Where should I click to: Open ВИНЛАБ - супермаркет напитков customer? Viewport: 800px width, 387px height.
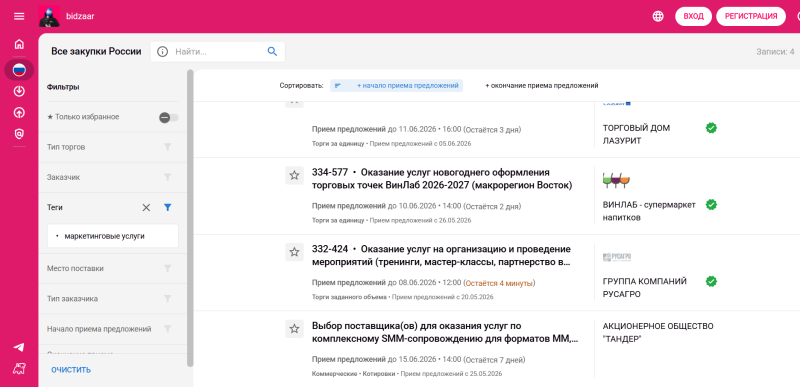[649, 211]
